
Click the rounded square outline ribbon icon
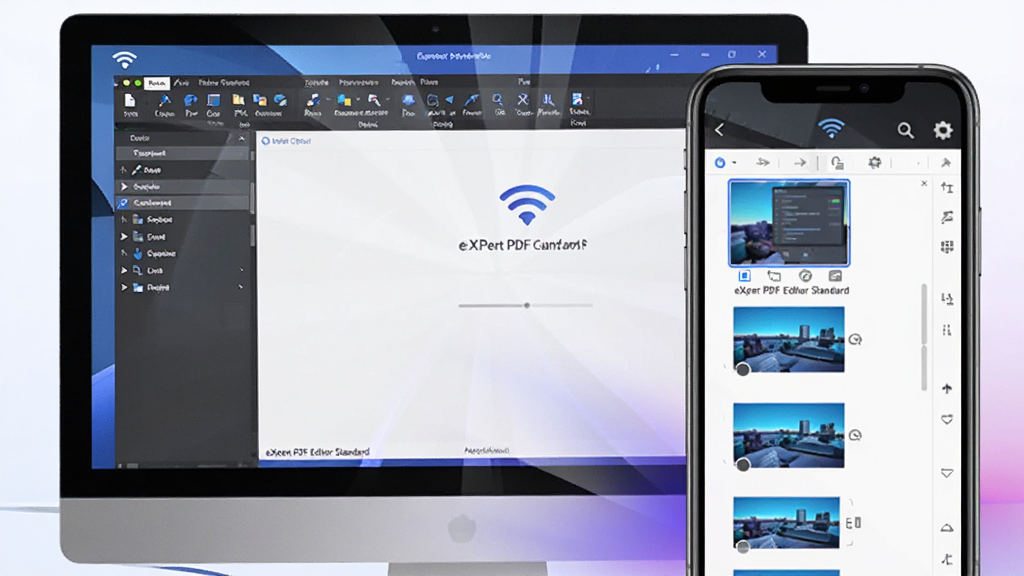[432, 100]
